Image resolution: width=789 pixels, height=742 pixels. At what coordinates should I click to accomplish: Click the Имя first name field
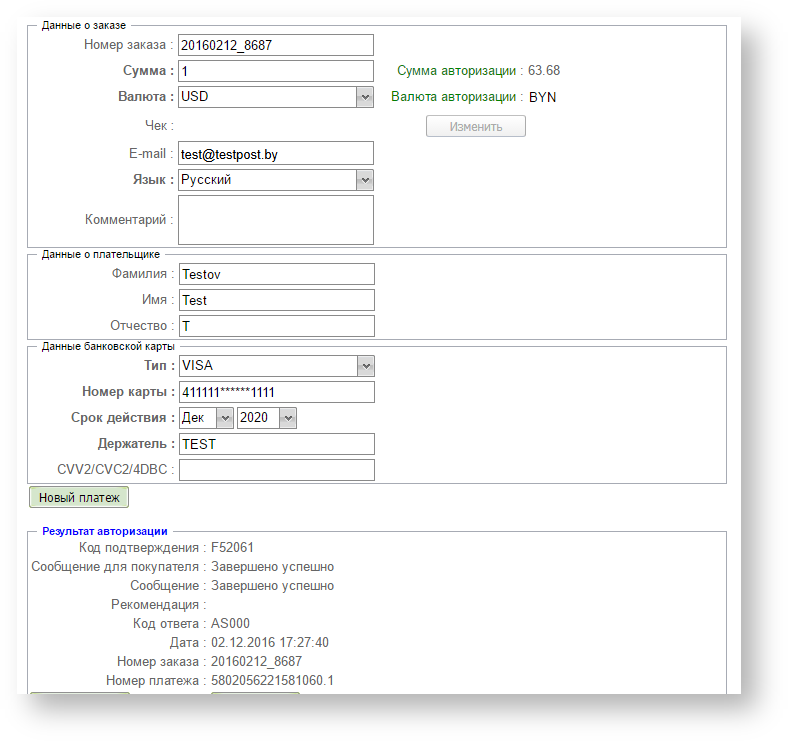(x=275, y=300)
